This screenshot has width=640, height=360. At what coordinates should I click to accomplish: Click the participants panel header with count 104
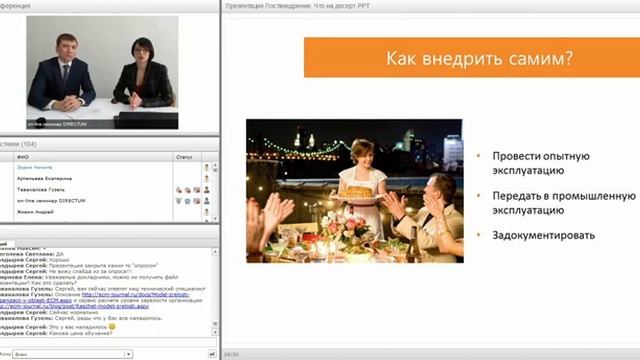[x=18, y=144]
